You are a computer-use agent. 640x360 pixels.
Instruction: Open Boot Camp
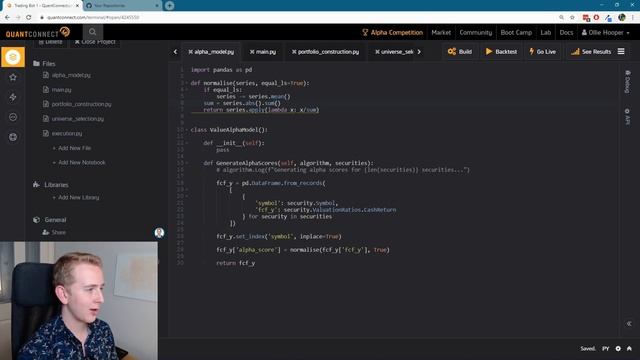point(516,32)
